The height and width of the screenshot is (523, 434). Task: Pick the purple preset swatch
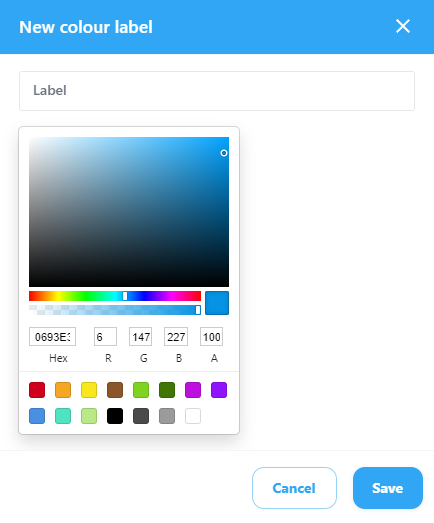point(219,390)
